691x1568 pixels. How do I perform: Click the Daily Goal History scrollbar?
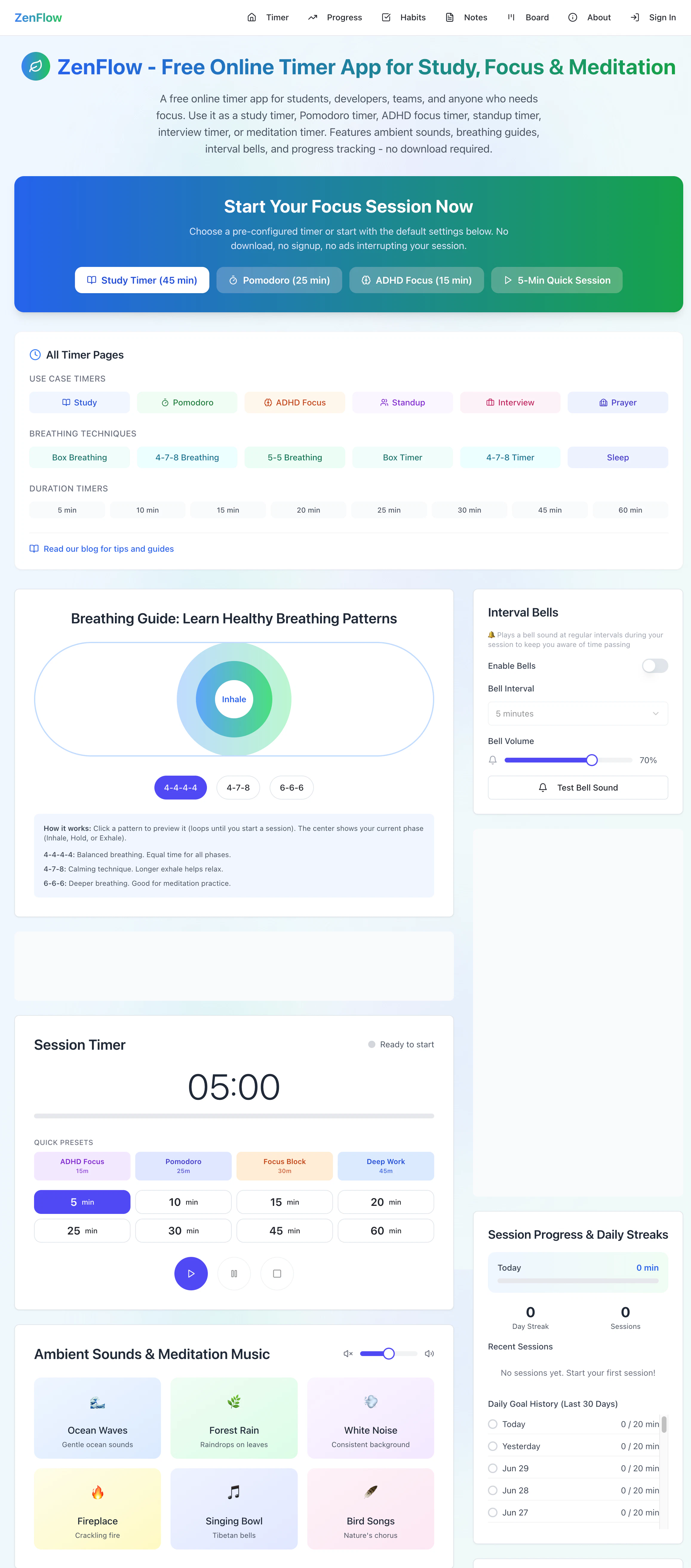[x=664, y=1424]
